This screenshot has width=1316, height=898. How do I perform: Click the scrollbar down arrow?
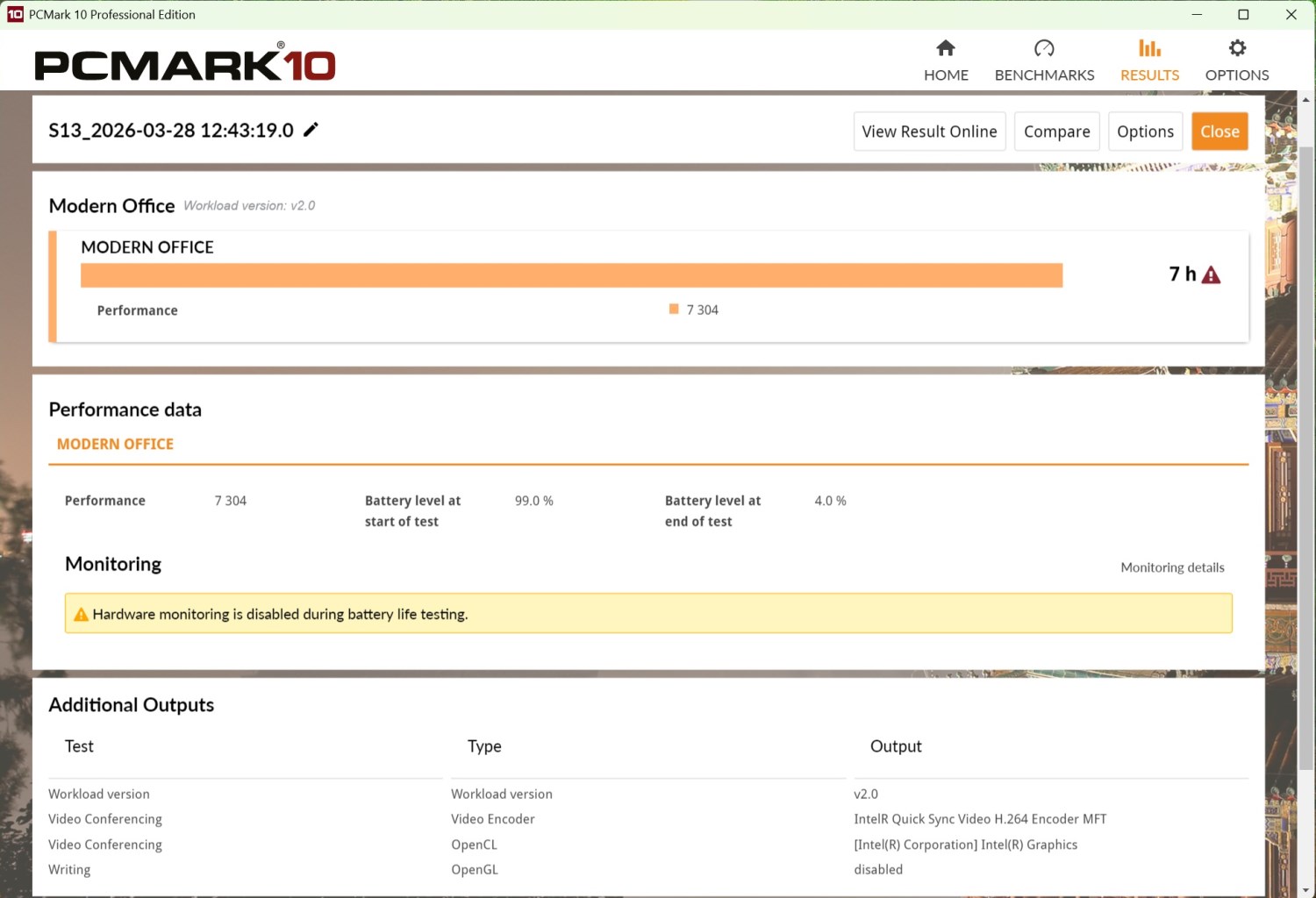[1306, 890]
